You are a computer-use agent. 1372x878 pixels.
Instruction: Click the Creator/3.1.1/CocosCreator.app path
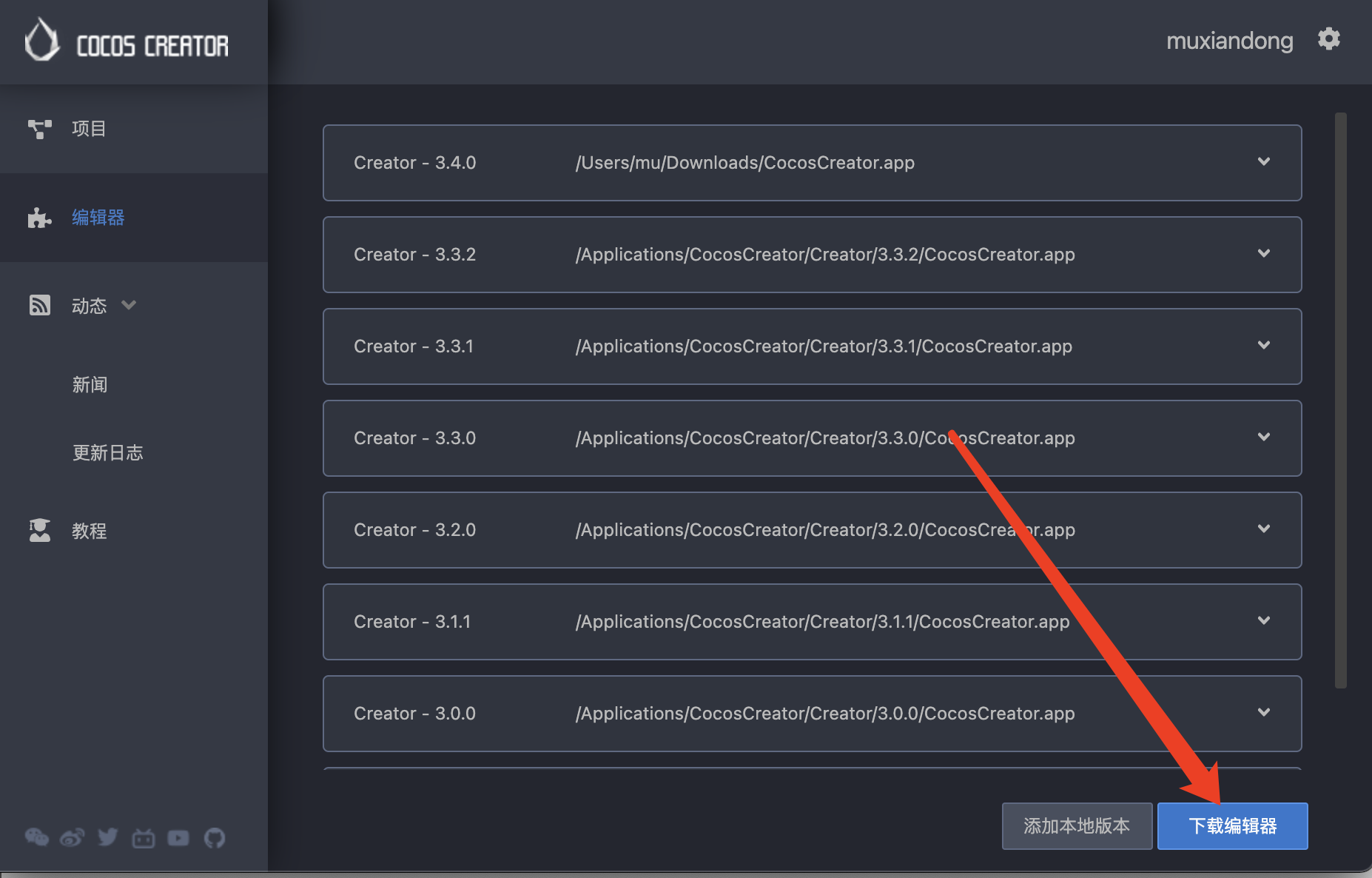[822, 621]
